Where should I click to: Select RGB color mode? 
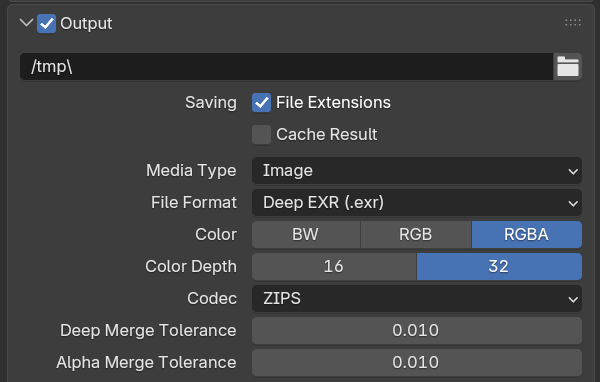click(416, 234)
